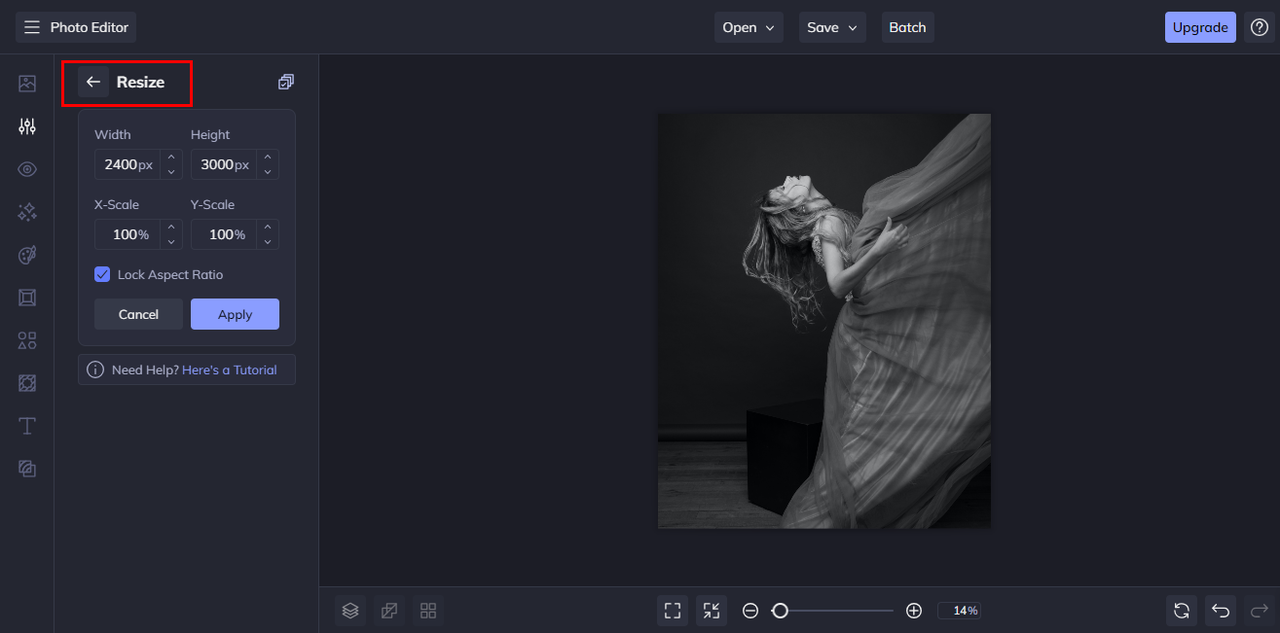Open the Textures sidebar icon
1280x633 pixels.
tap(27, 468)
